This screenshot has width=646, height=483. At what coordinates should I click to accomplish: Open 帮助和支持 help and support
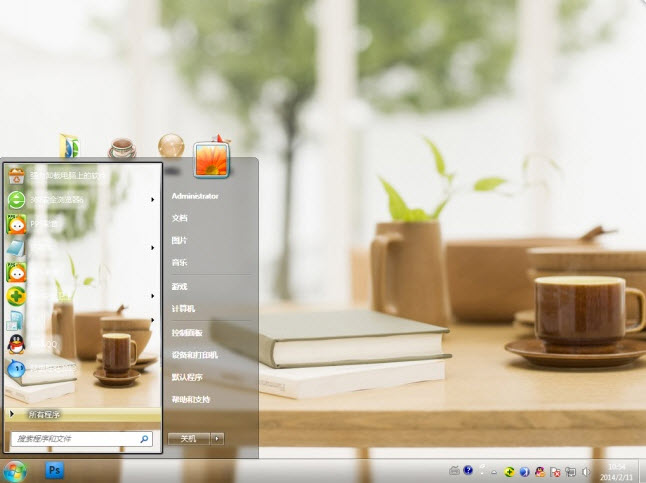point(191,399)
